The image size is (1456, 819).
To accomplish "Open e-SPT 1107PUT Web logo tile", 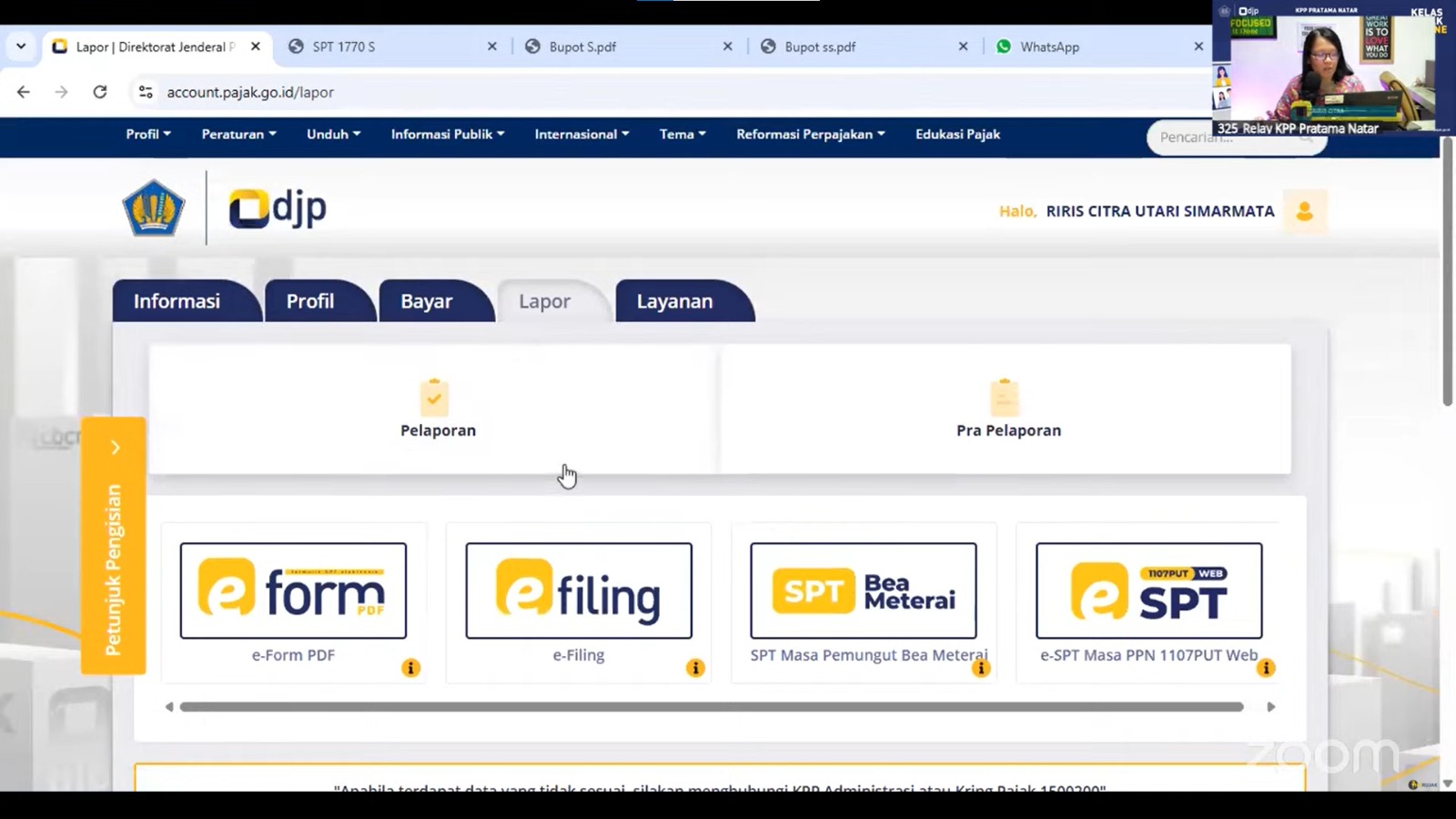I will coord(1148,591).
